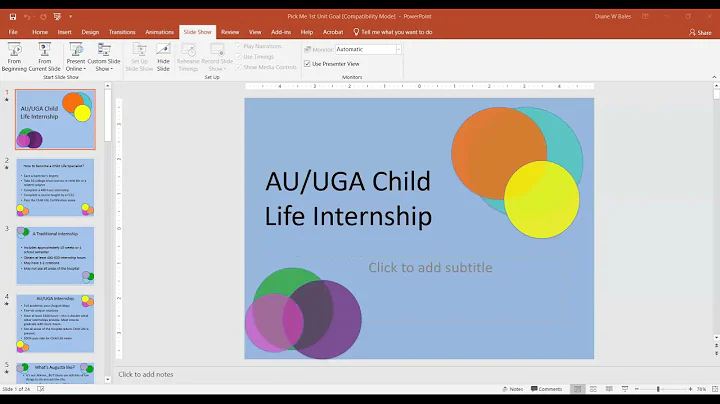
Task: Click the zoom slider handle
Action: 658,389
